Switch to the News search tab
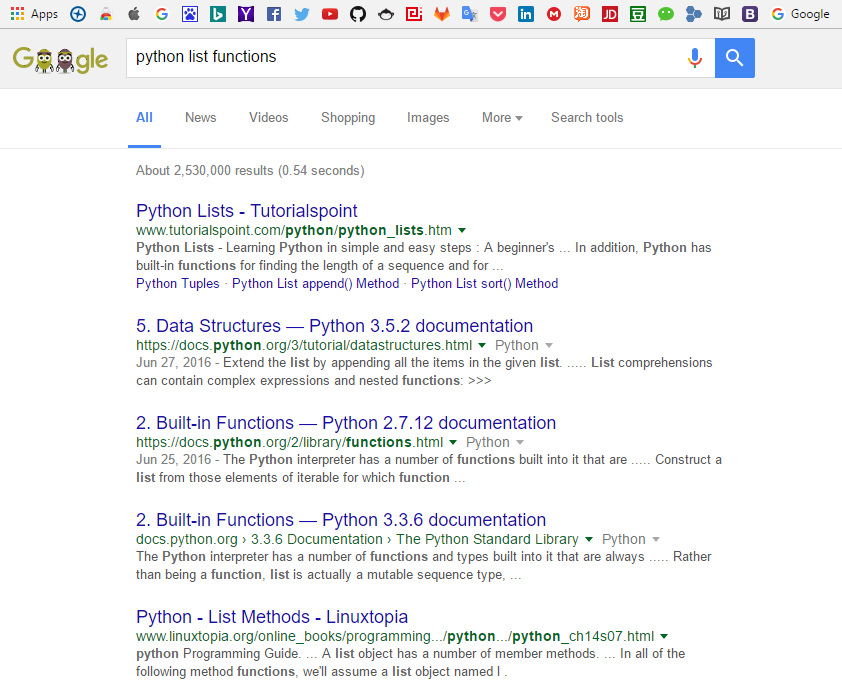The width and height of the screenshot is (842, 695). (200, 118)
